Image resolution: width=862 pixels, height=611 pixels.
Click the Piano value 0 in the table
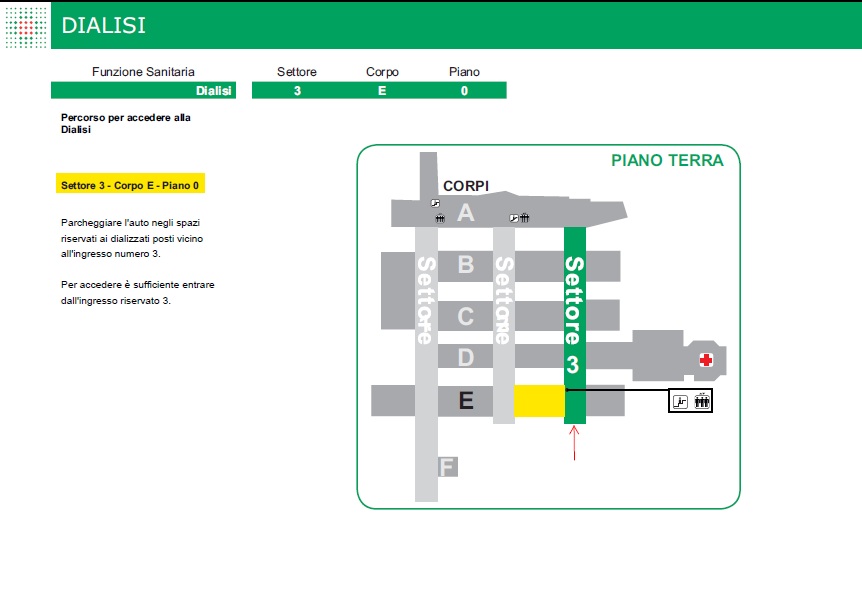click(x=464, y=91)
